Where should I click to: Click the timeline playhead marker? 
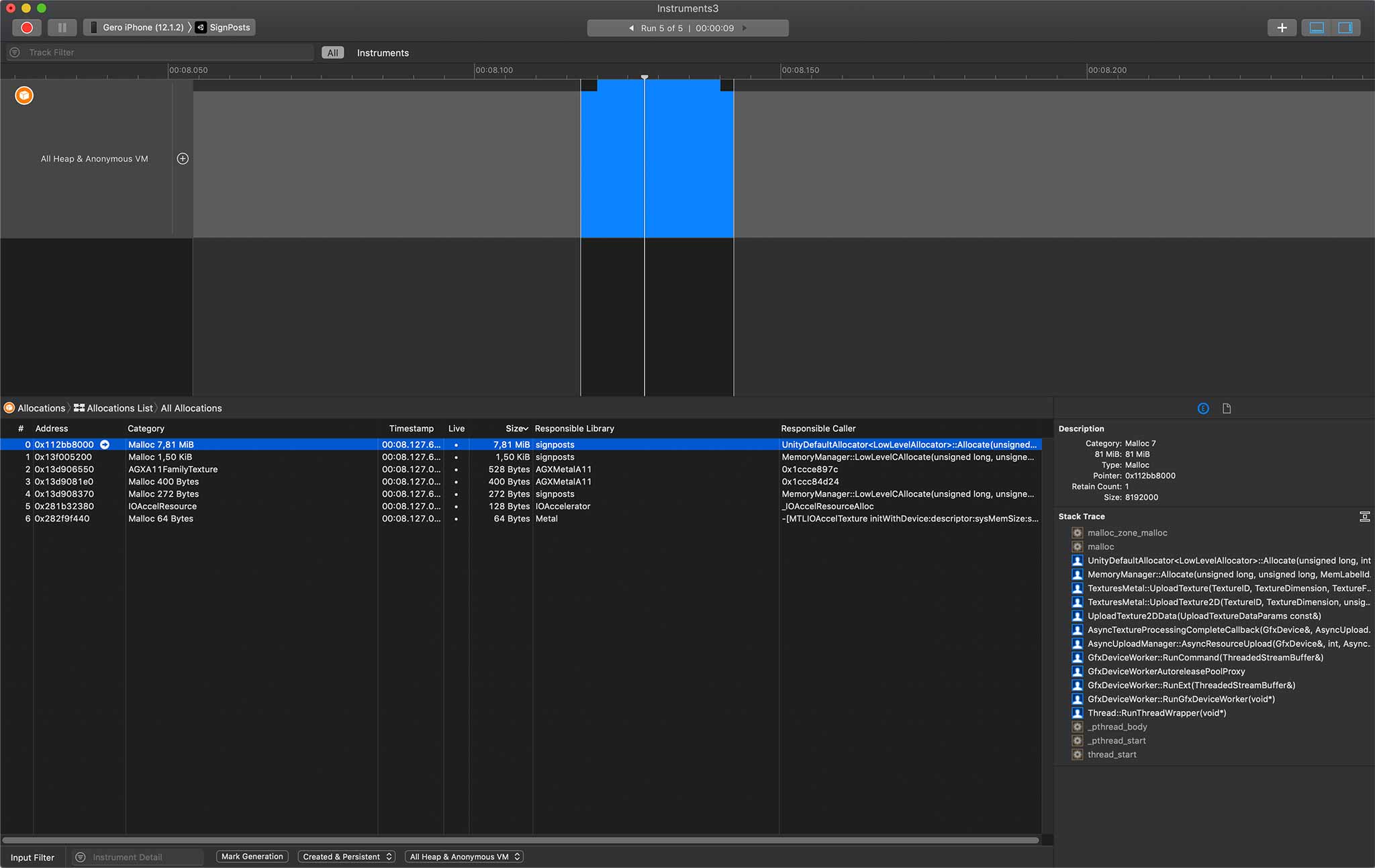(645, 77)
